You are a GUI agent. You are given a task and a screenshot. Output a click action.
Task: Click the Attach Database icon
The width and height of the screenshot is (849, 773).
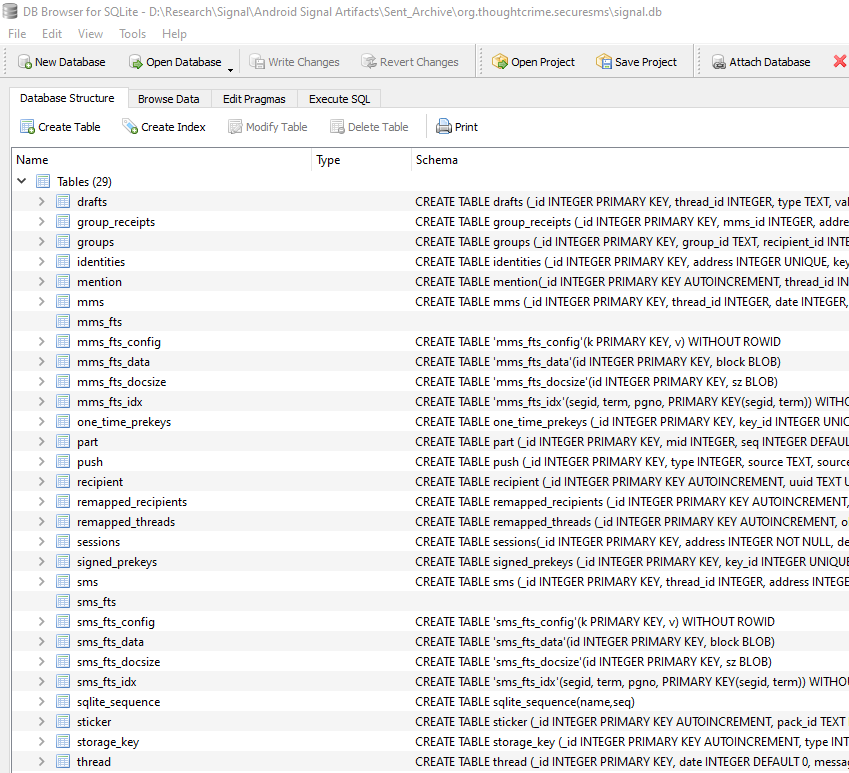coord(719,62)
